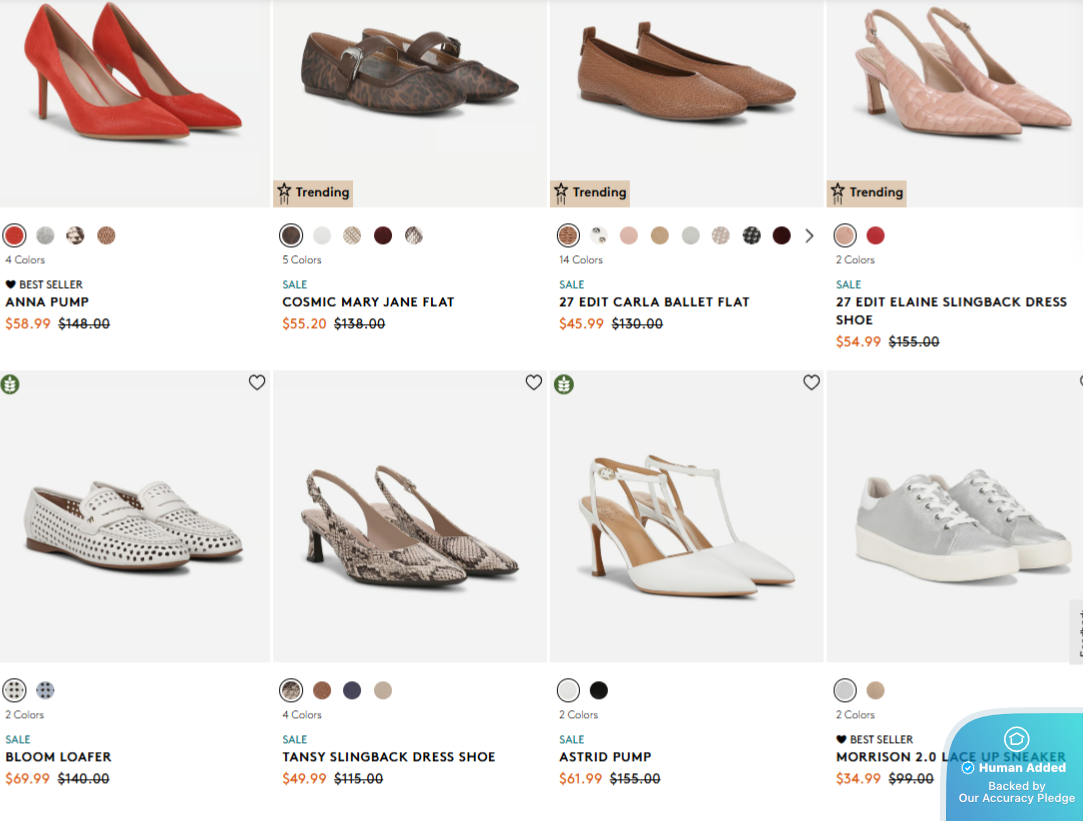Select the fourth, tan swatch for Anna Pump
This screenshot has width=1083, height=821.
coord(106,235)
